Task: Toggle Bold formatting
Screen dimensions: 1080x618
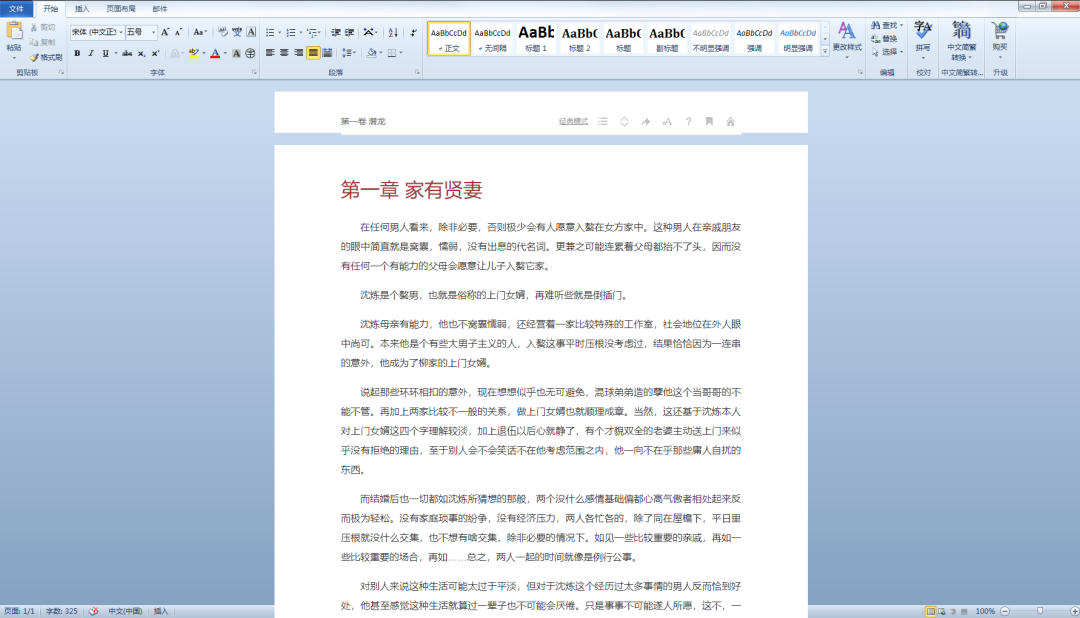Action: point(77,53)
